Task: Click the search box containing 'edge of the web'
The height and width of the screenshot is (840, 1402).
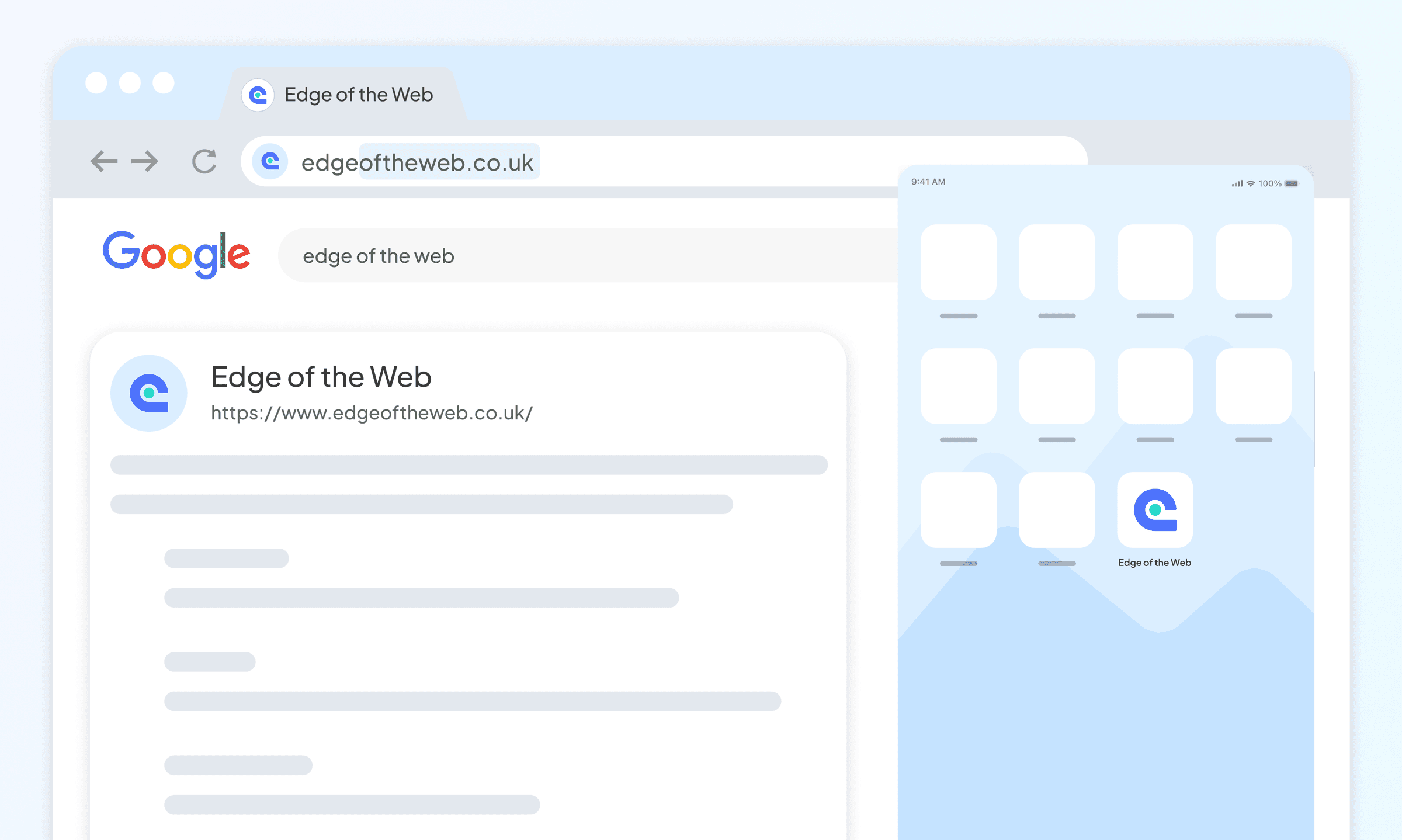Action: click(584, 256)
